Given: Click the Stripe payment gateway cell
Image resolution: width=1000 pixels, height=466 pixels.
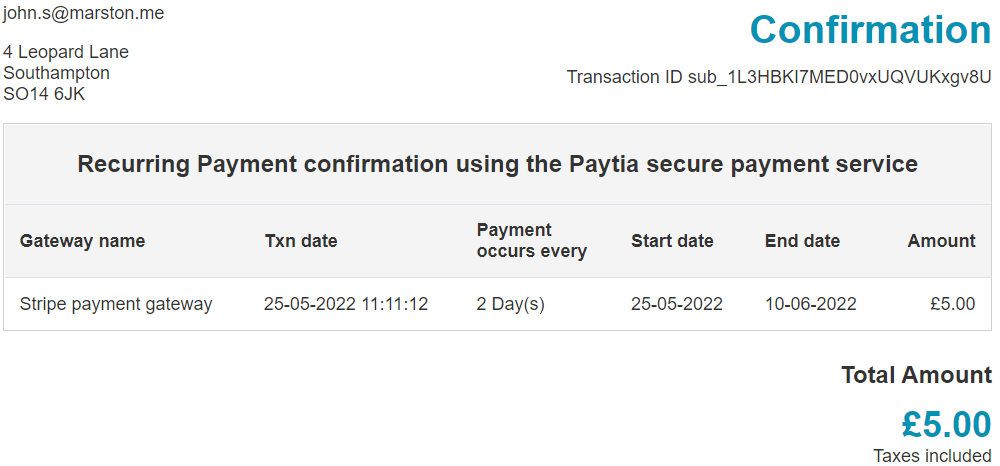Looking at the screenshot, I should (115, 304).
